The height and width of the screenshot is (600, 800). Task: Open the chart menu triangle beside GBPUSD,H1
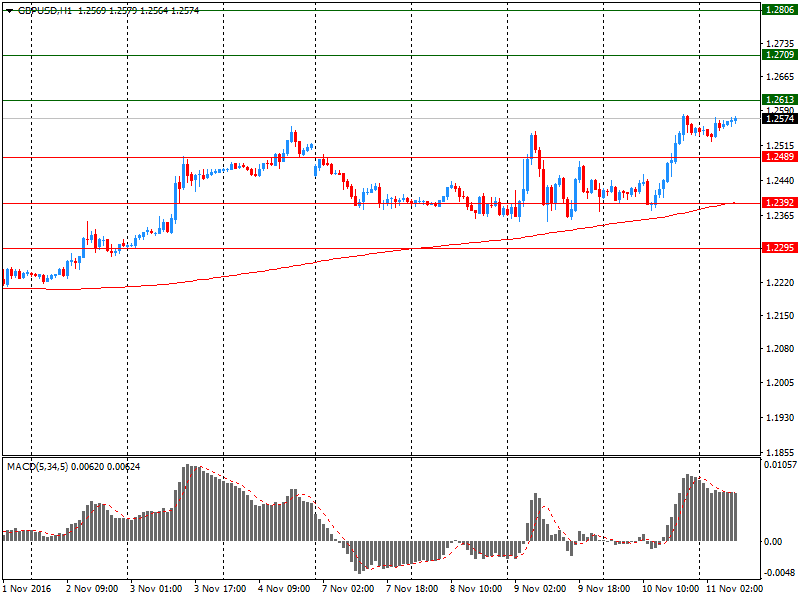click(9, 11)
